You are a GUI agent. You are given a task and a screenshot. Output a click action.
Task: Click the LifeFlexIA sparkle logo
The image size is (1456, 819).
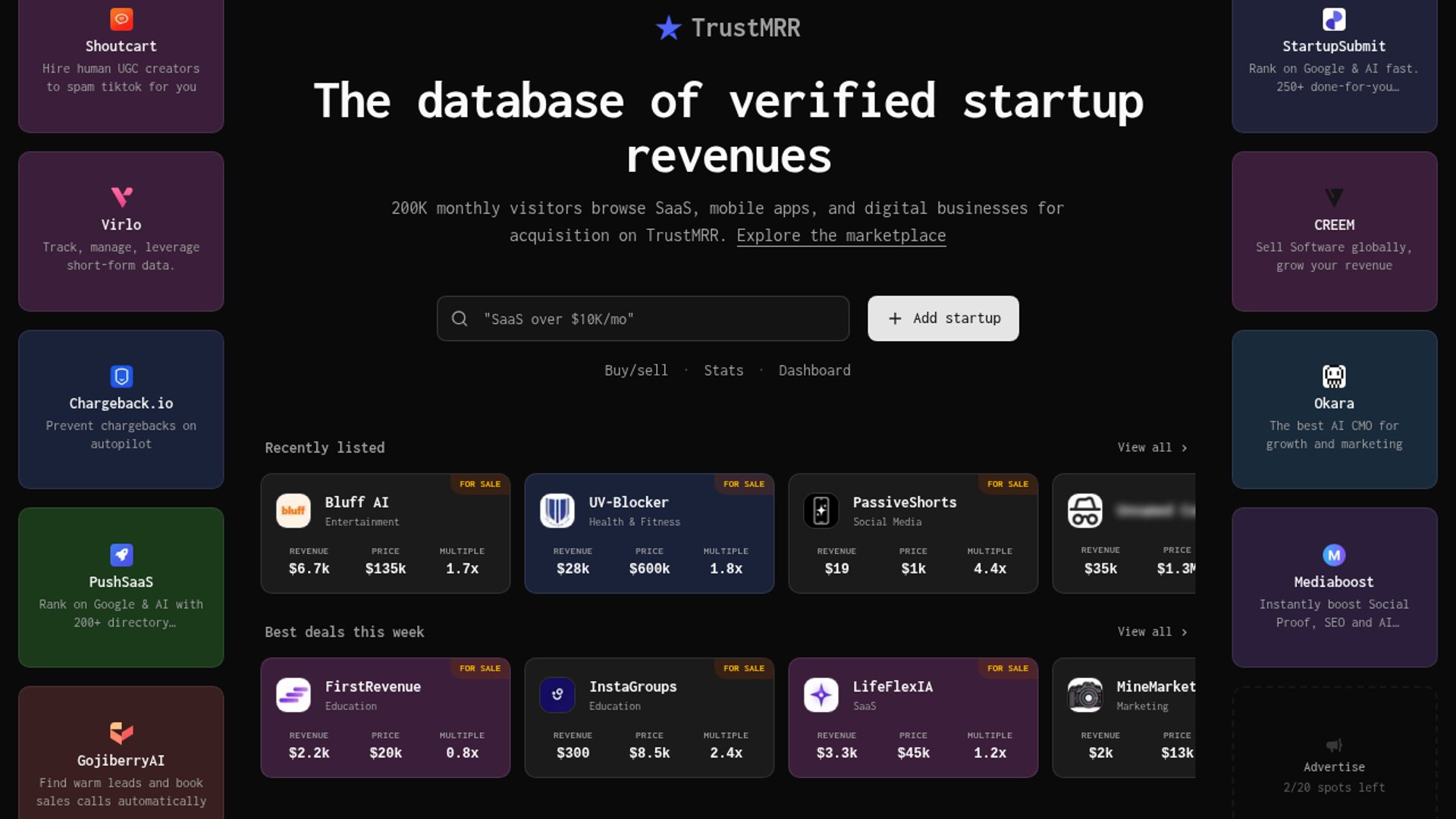[x=821, y=695]
